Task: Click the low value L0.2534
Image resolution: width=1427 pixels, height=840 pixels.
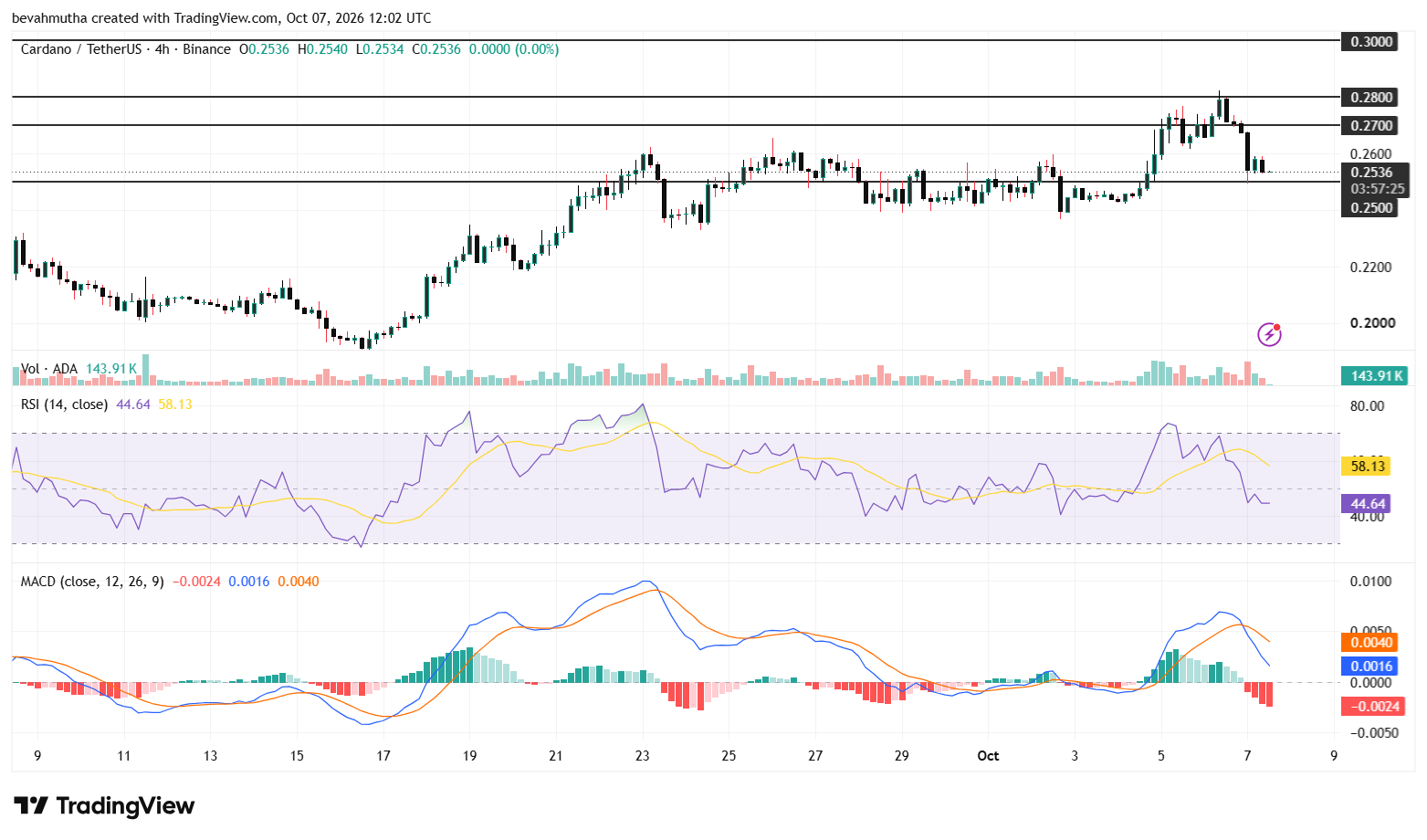Action: 380,49
